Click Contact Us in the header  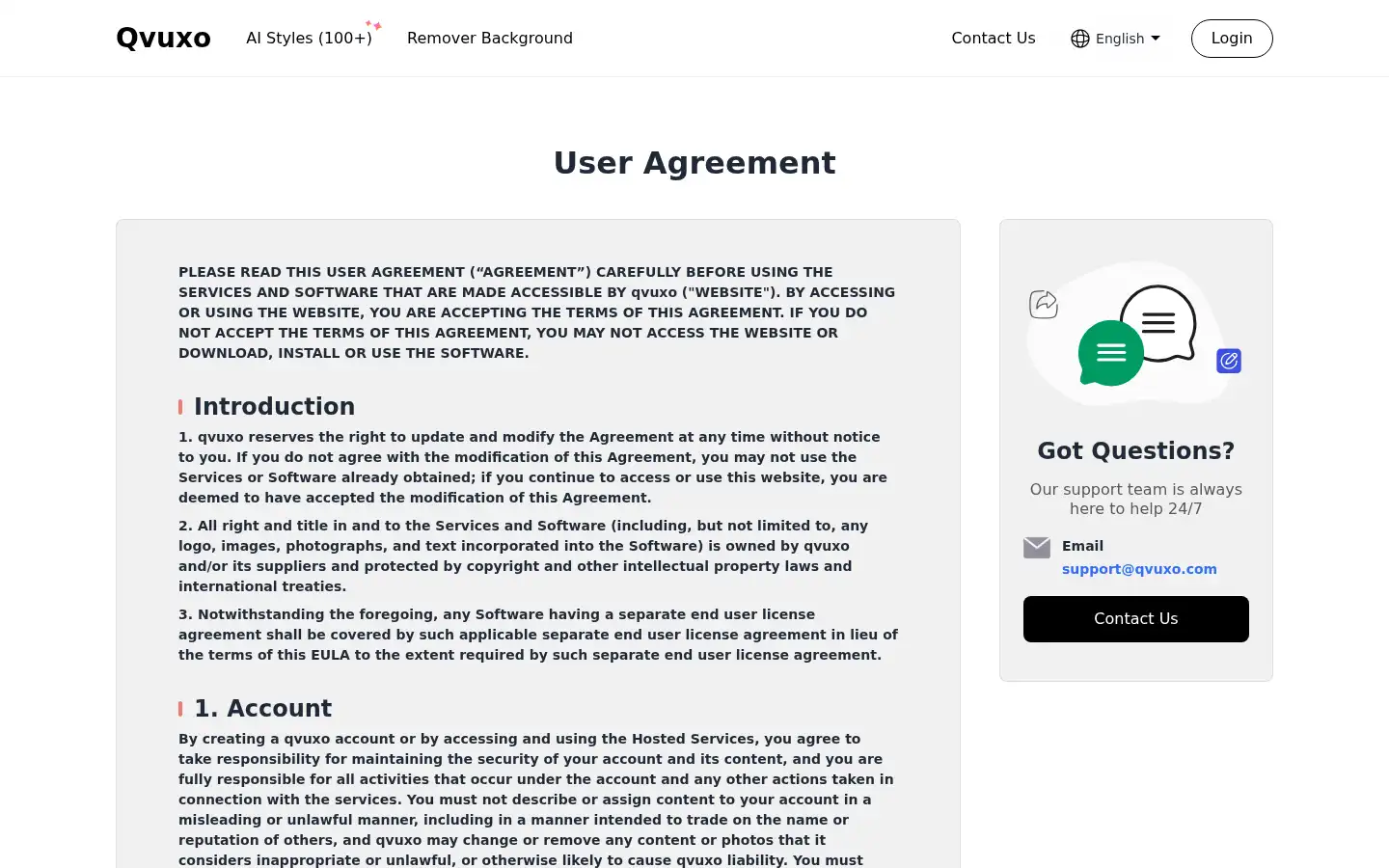point(994,39)
